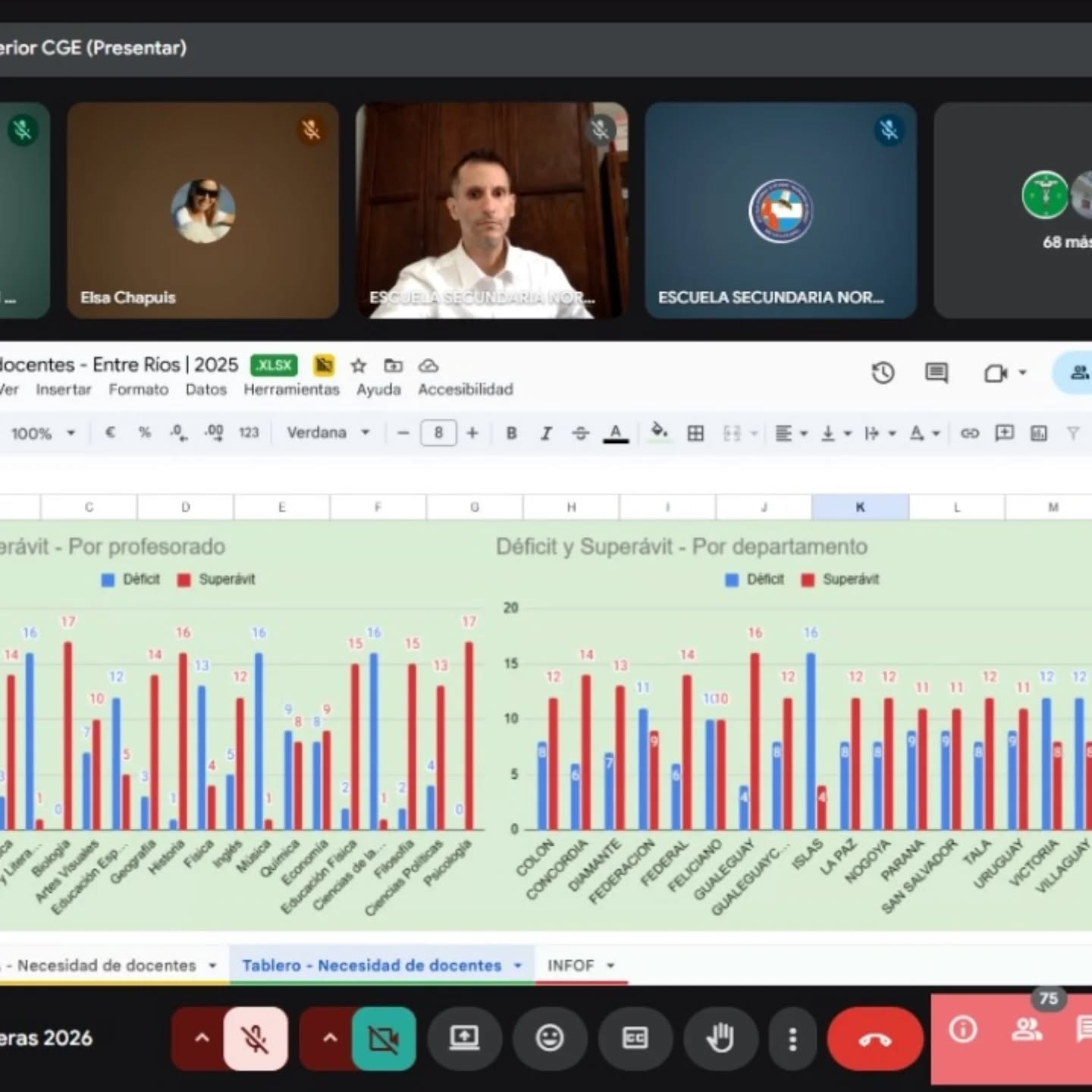Viewport: 1092px width, 1092px height.
Task: Star the spreadsheet document
Action: pyautogui.click(x=359, y=366)
